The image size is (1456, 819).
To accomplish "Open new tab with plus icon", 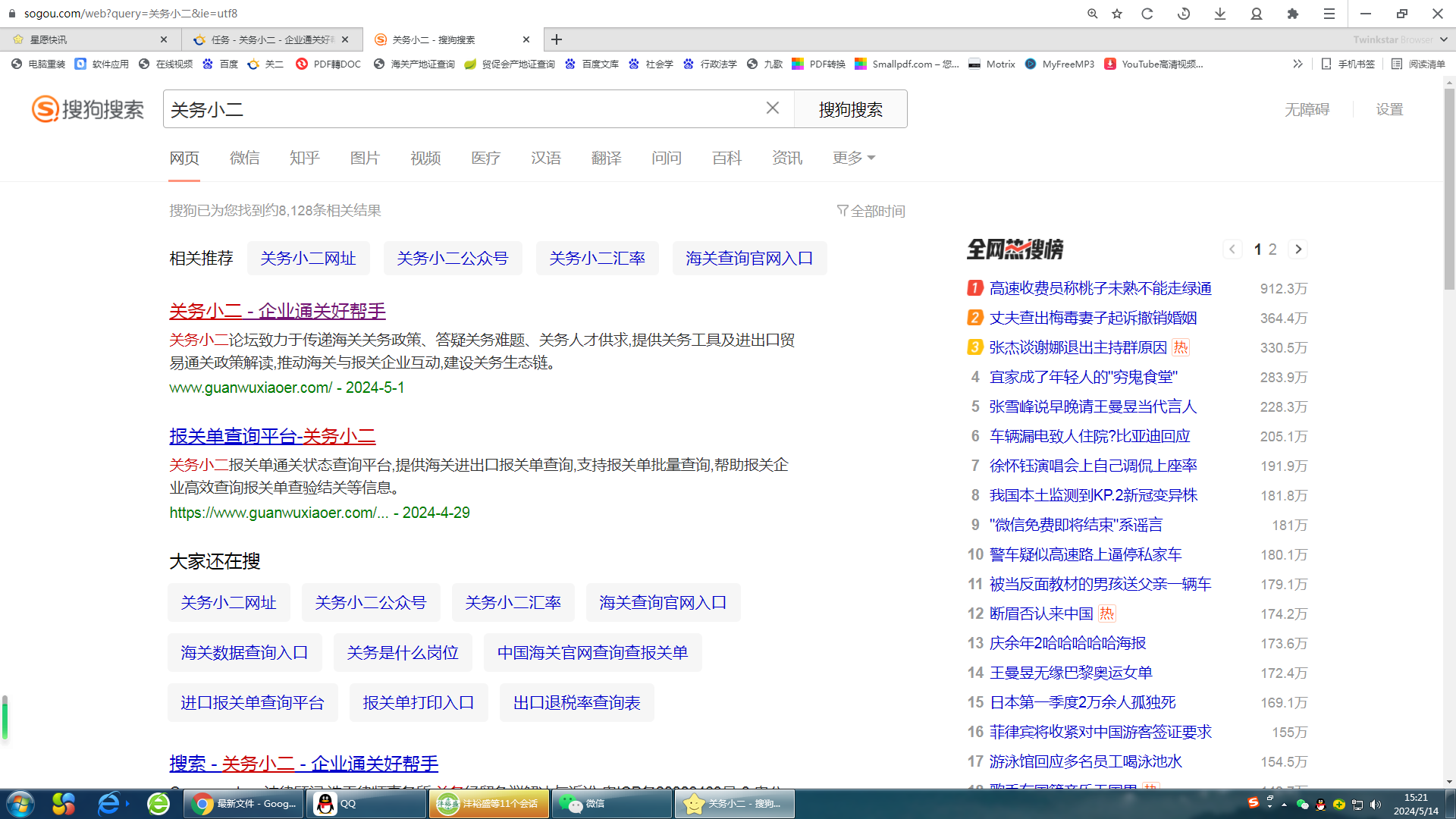I will 557,39.
